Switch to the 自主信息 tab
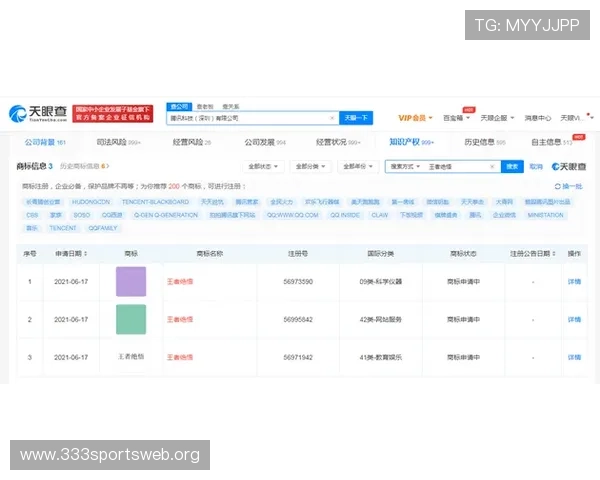Viewport: 600px width, 480px height. point(552,142)
